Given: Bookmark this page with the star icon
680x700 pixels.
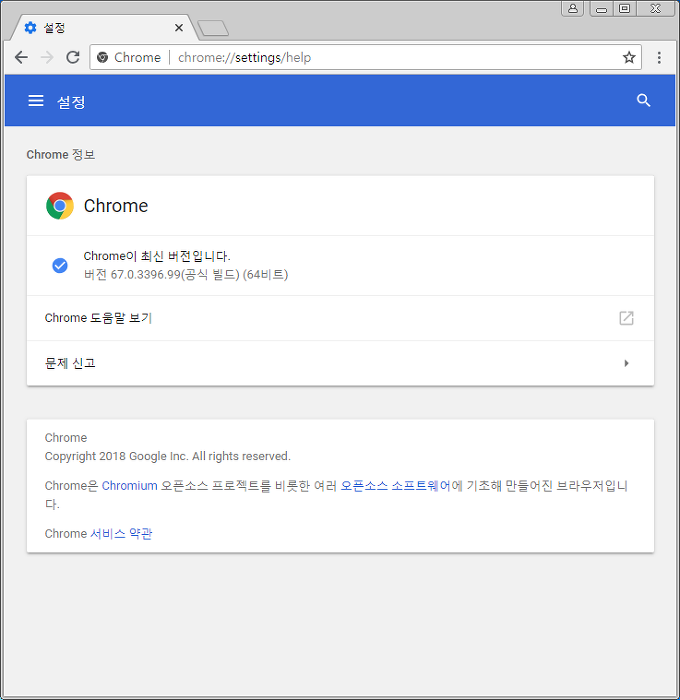Looking at the screenshot, I should [629, 57].
